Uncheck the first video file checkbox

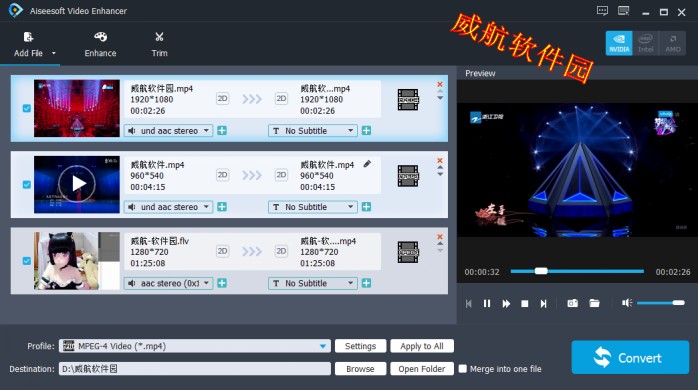(27, 108)
